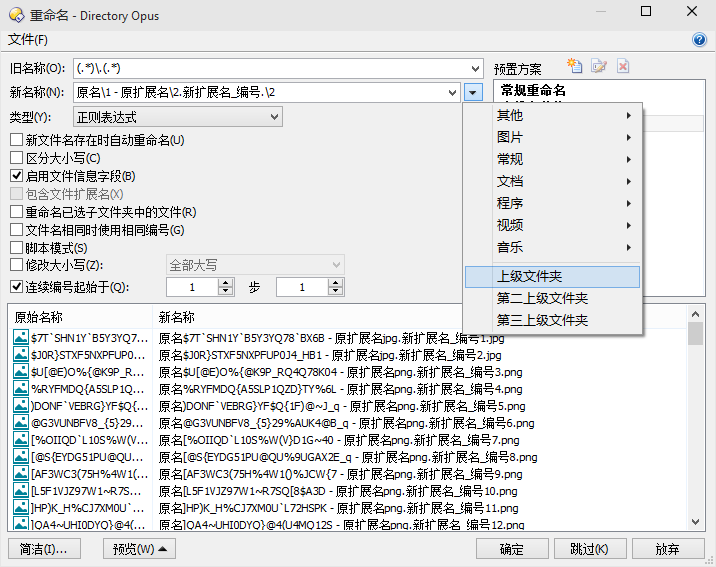Click the new preset icon
Viewport: 716px width, 567px height.
coord(575,67)
